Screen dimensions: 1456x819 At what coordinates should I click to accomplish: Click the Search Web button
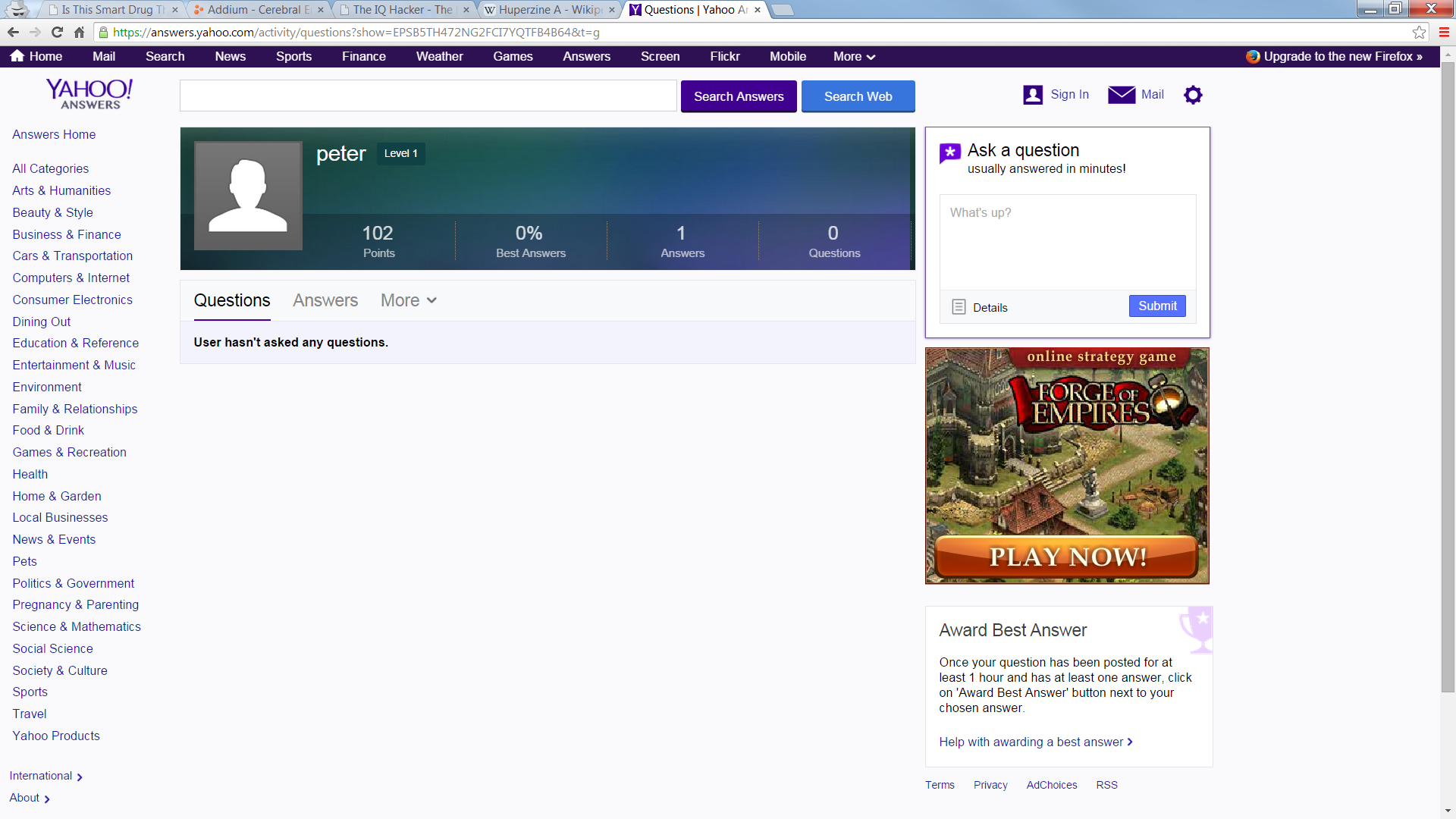click(858, 96)
